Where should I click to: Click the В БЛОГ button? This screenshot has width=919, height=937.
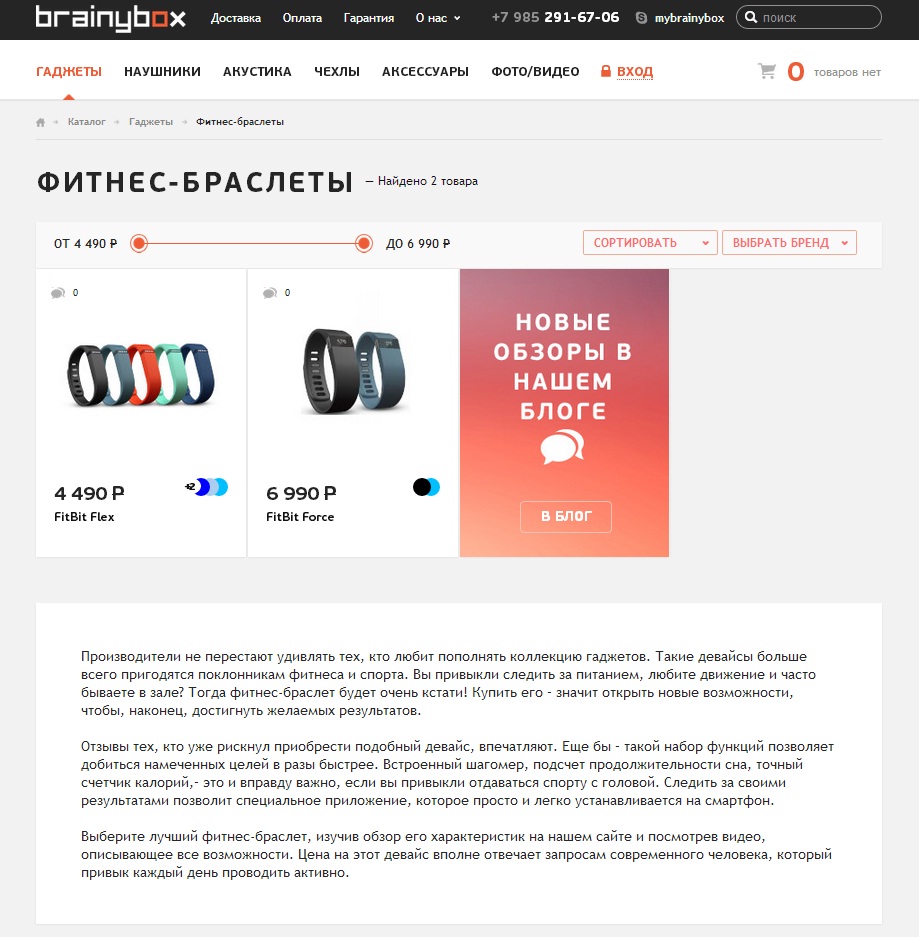pyautogui.click(x=566, y=516)
